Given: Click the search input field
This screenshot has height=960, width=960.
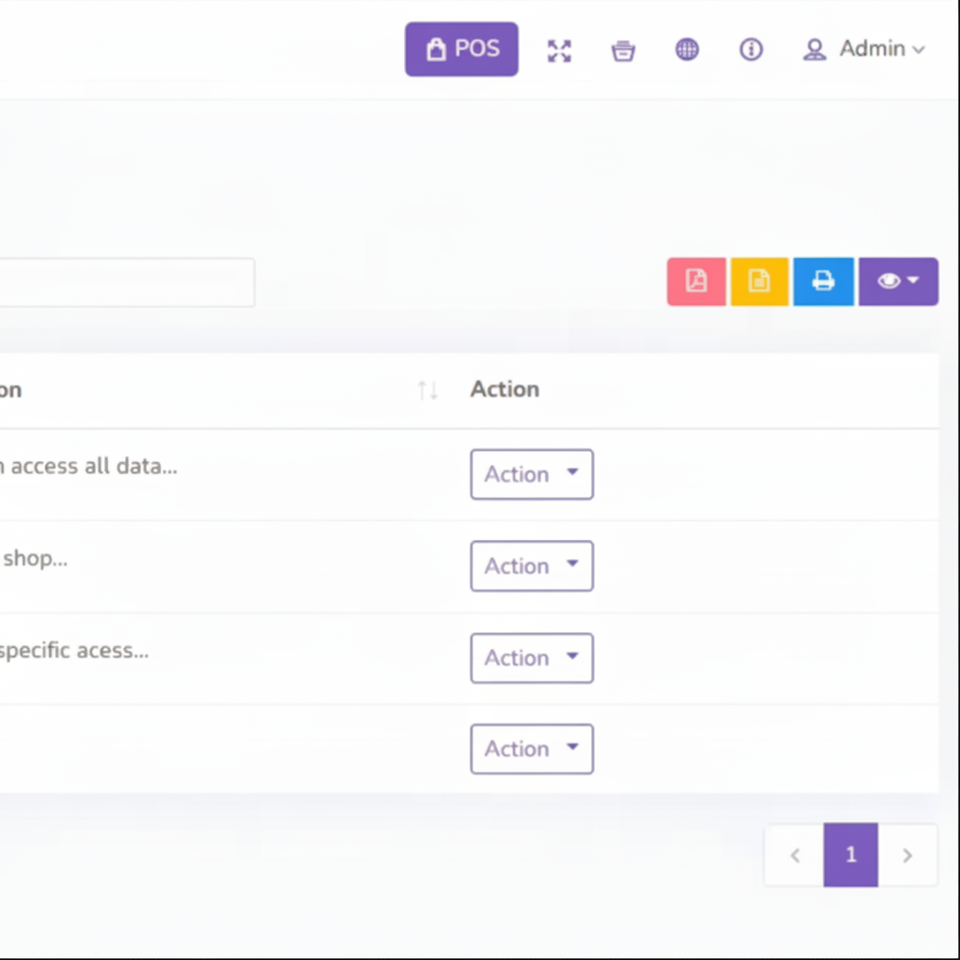Looking at the screenshot, I should (x=126, y=282).
